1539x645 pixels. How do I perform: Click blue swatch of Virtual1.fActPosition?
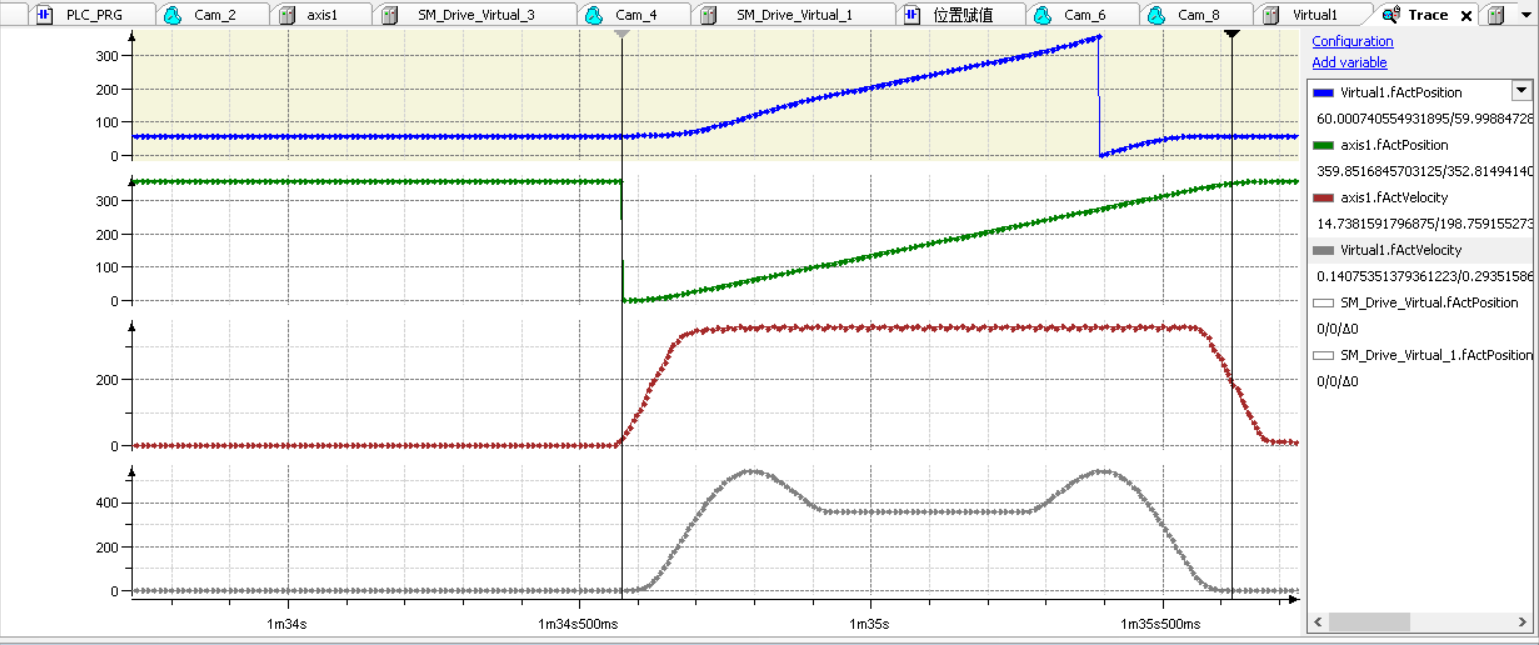pyautogui.click(x=1324, y=93)
